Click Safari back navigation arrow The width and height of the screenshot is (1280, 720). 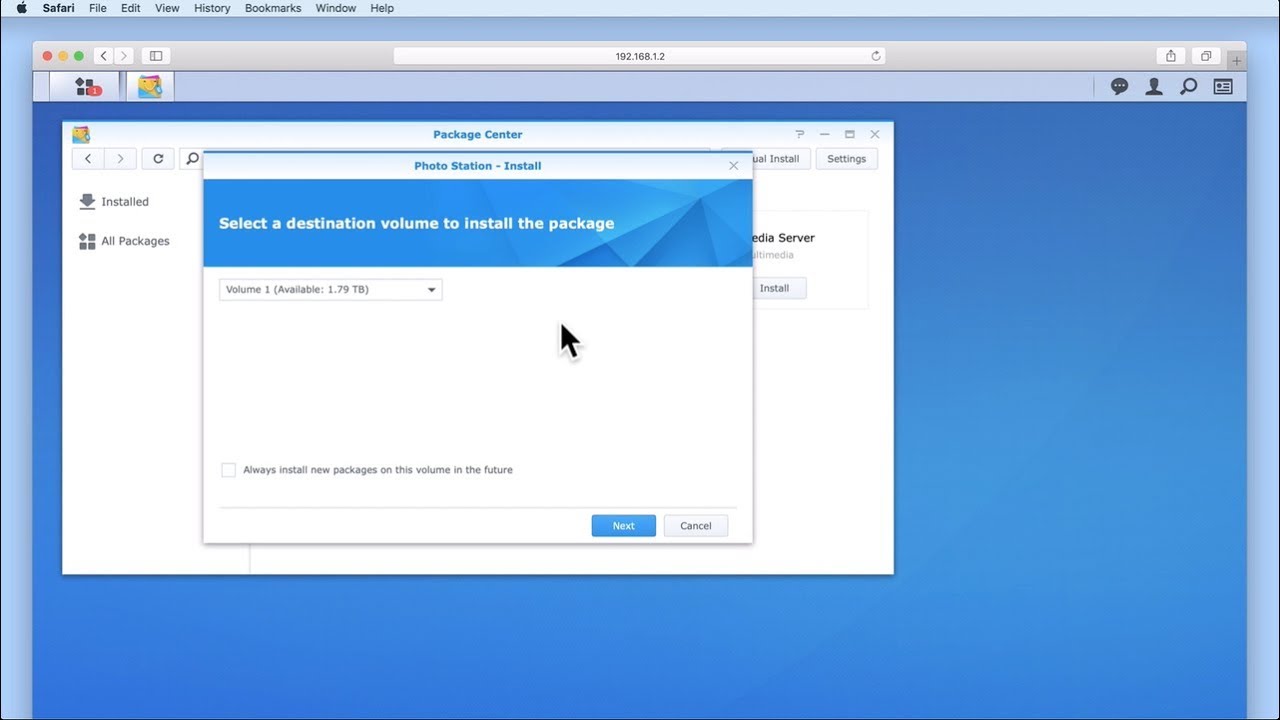point(103,56)
